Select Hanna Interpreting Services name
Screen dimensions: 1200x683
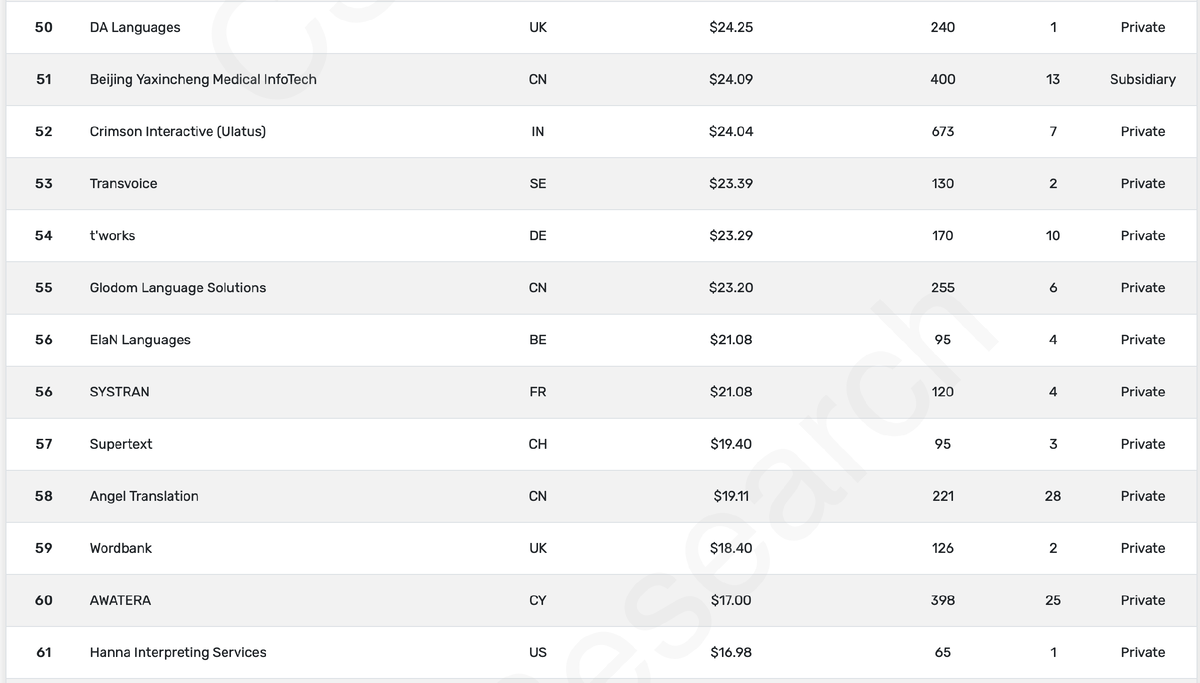click(x=178, y=652)
